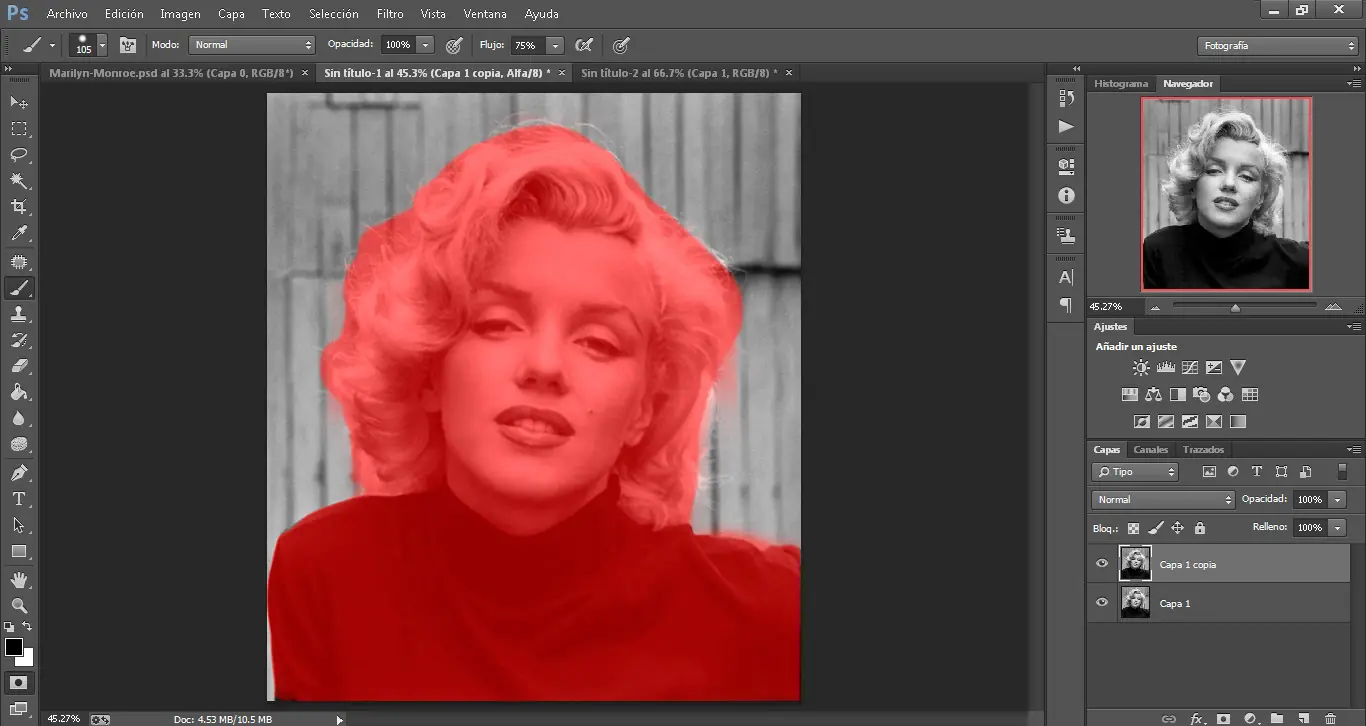Switch to the Trazados tab
The image size is (1366, 726).
click(1203, 450)
